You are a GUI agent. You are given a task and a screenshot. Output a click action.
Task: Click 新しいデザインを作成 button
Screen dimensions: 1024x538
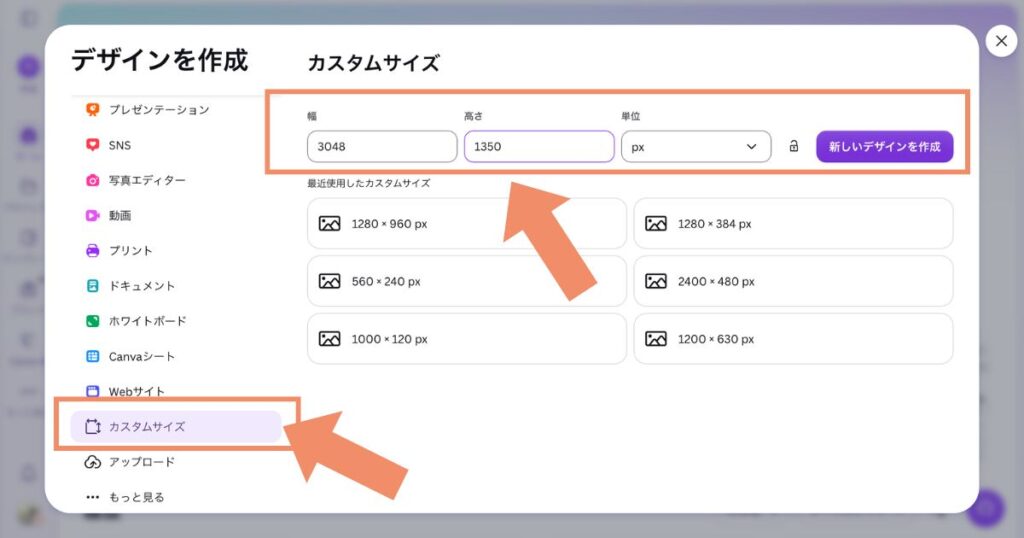885,147
